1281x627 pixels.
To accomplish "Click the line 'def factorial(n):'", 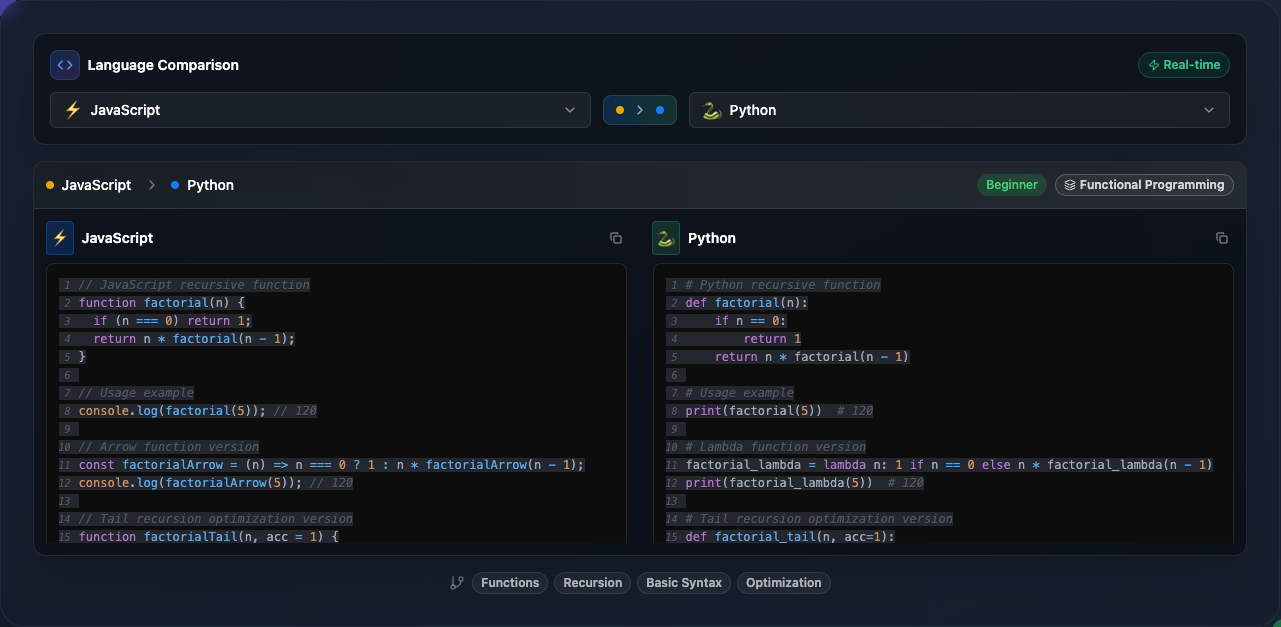I will point(746,303).
